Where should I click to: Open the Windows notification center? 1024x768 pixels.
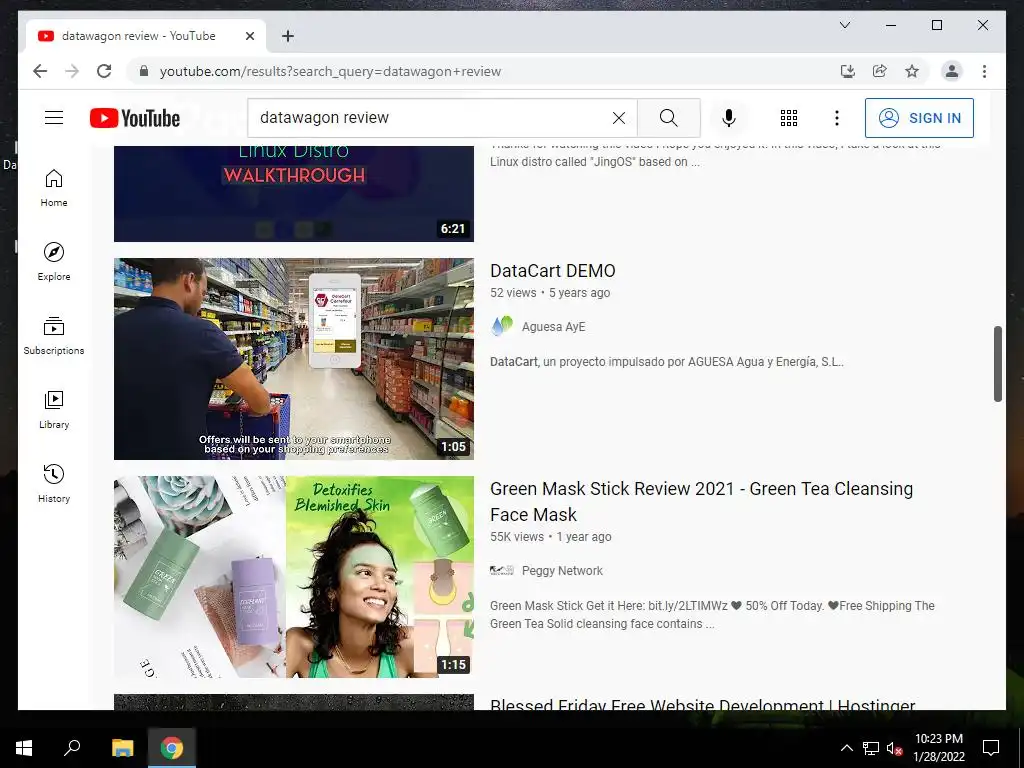pyautogui.click(x=991, y=748)
